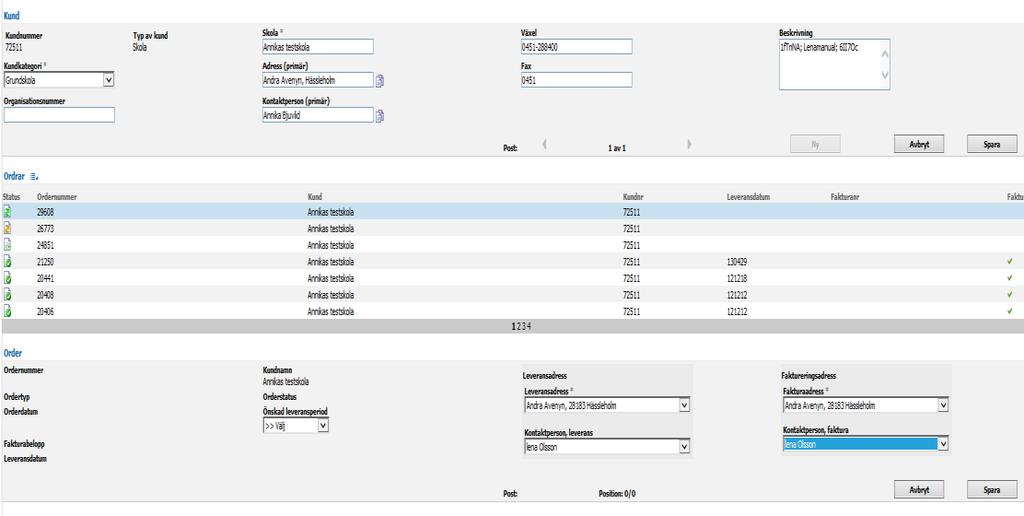The height and width of the screenshot is (516, 1024).
Task: Click the Kundnr column header
Action: coord(633,197)
